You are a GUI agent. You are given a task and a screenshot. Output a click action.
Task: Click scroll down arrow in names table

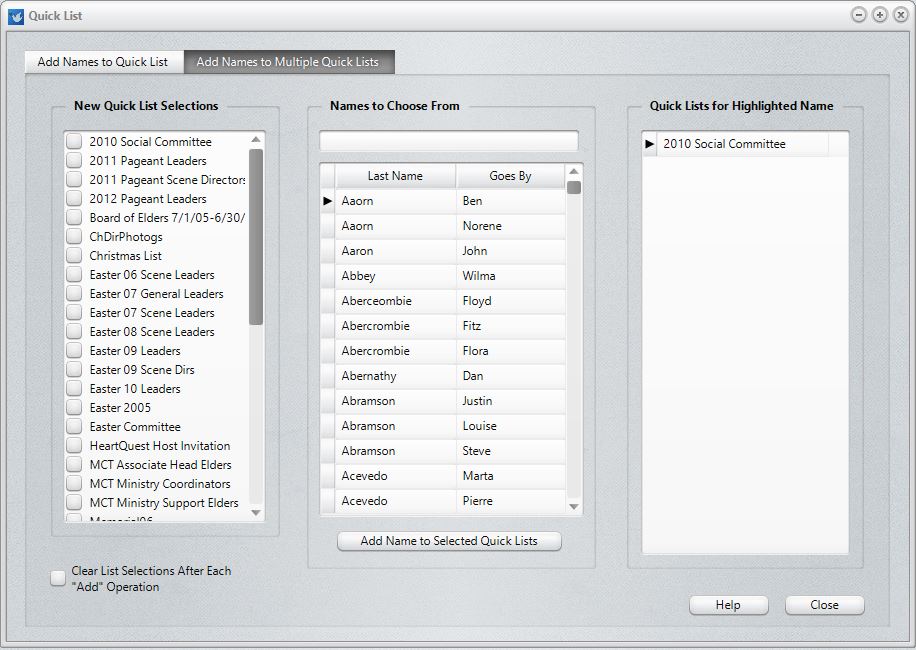(x=574, y=507)
